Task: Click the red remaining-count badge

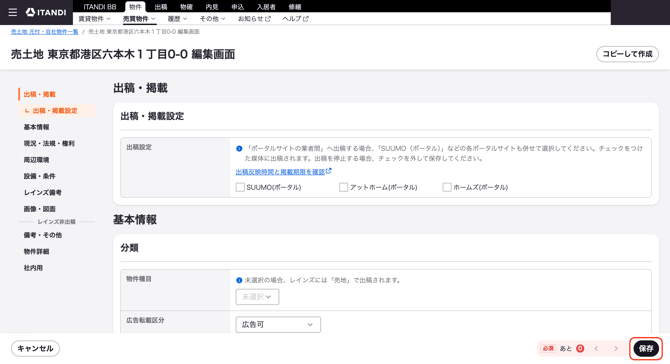Action: coord(580,349)
